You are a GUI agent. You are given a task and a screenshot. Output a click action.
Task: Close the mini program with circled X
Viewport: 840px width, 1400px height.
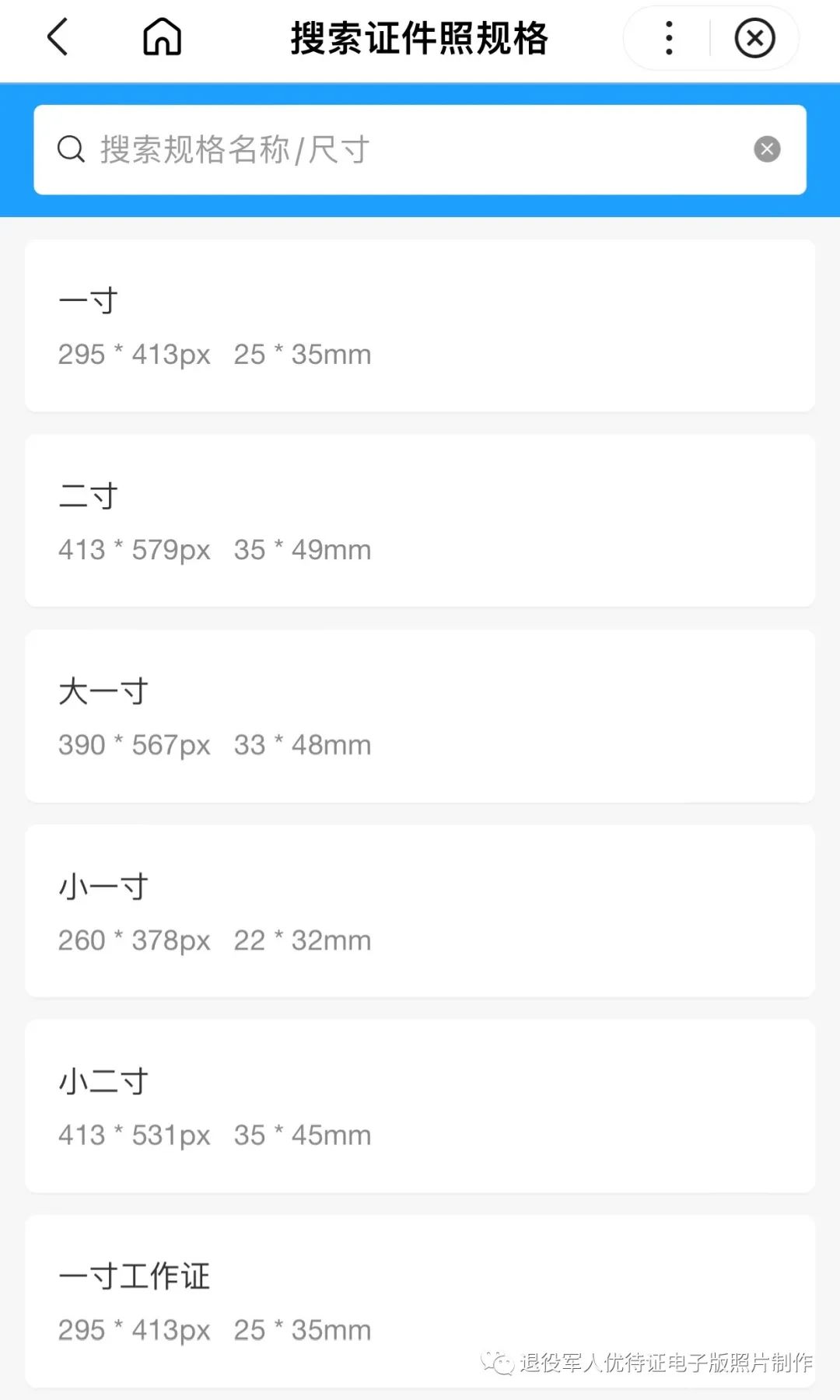point(754,38)
